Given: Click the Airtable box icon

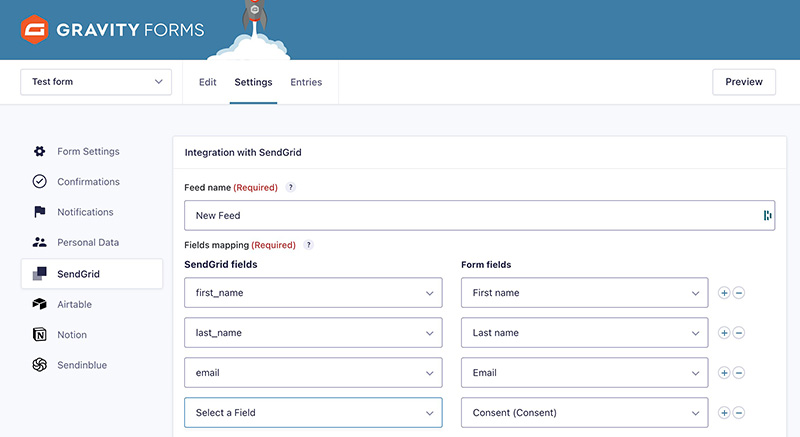Looking at the screenshot, I should click(x=39, y=304).
